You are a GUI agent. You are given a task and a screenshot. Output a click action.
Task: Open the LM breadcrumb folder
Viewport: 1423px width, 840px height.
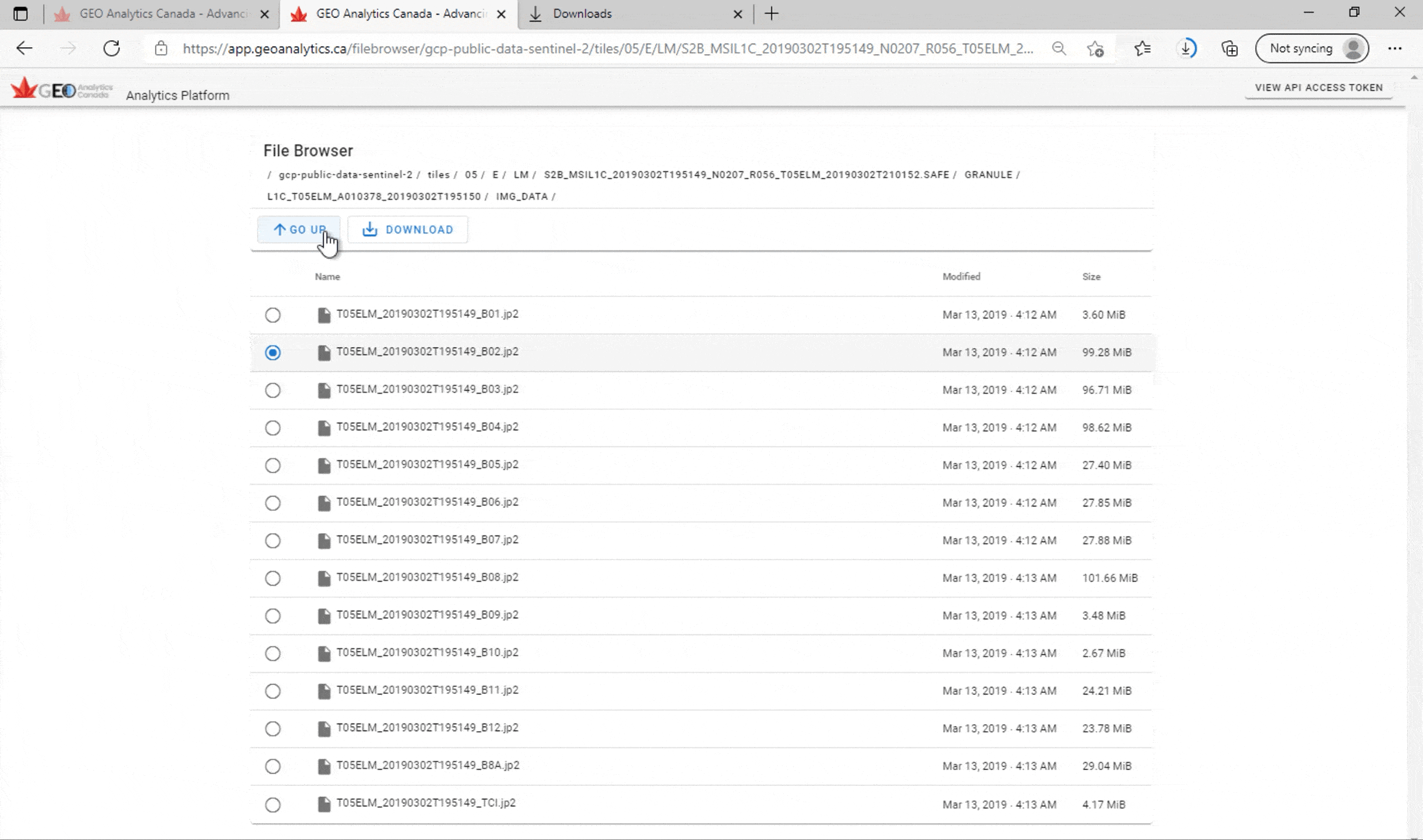pos(521,175)
